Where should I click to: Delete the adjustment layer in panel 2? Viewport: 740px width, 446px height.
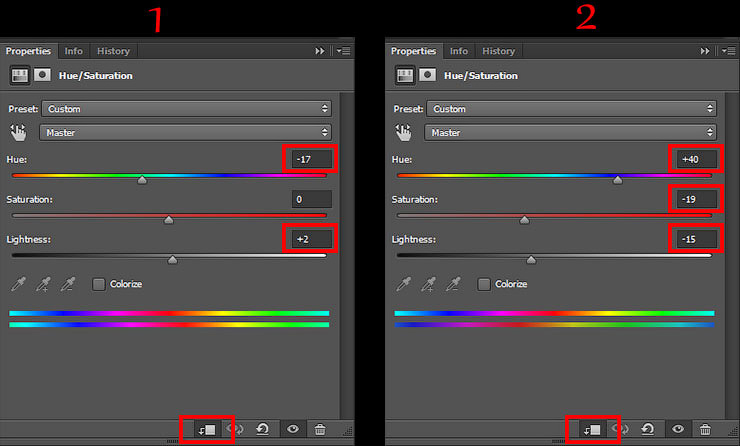(x=705, y=429)
